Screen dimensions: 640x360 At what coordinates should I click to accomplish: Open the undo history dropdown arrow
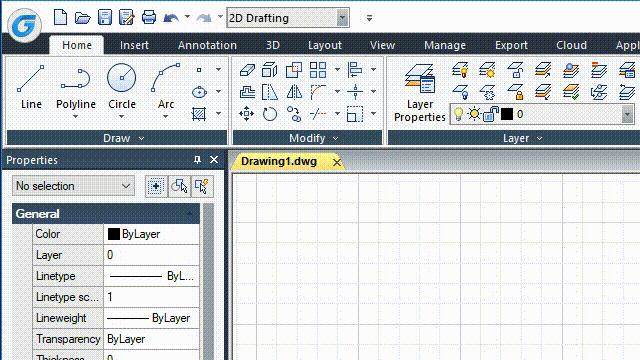tap(187, 17)
